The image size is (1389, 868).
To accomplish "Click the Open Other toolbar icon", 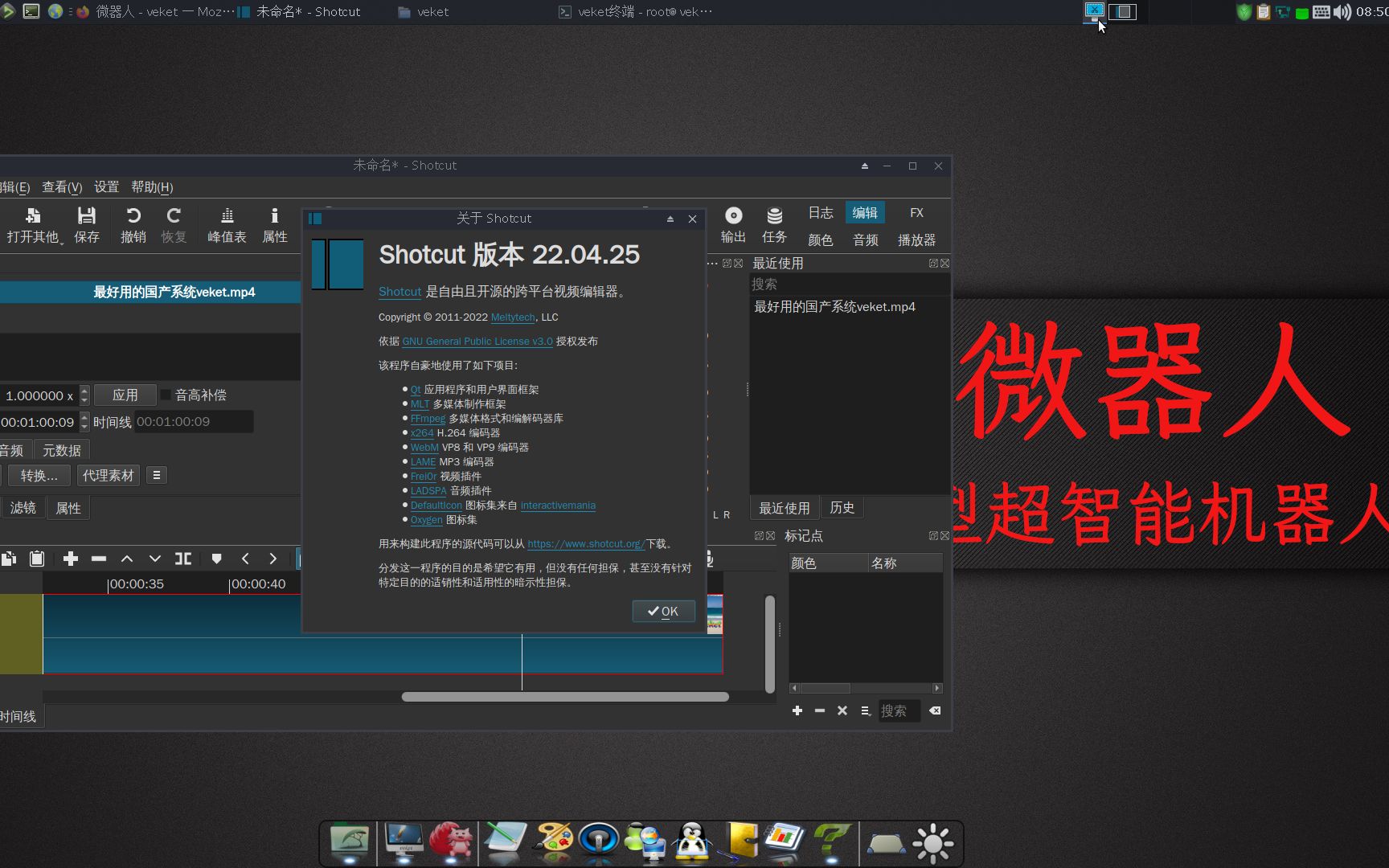I will [33, 215].
